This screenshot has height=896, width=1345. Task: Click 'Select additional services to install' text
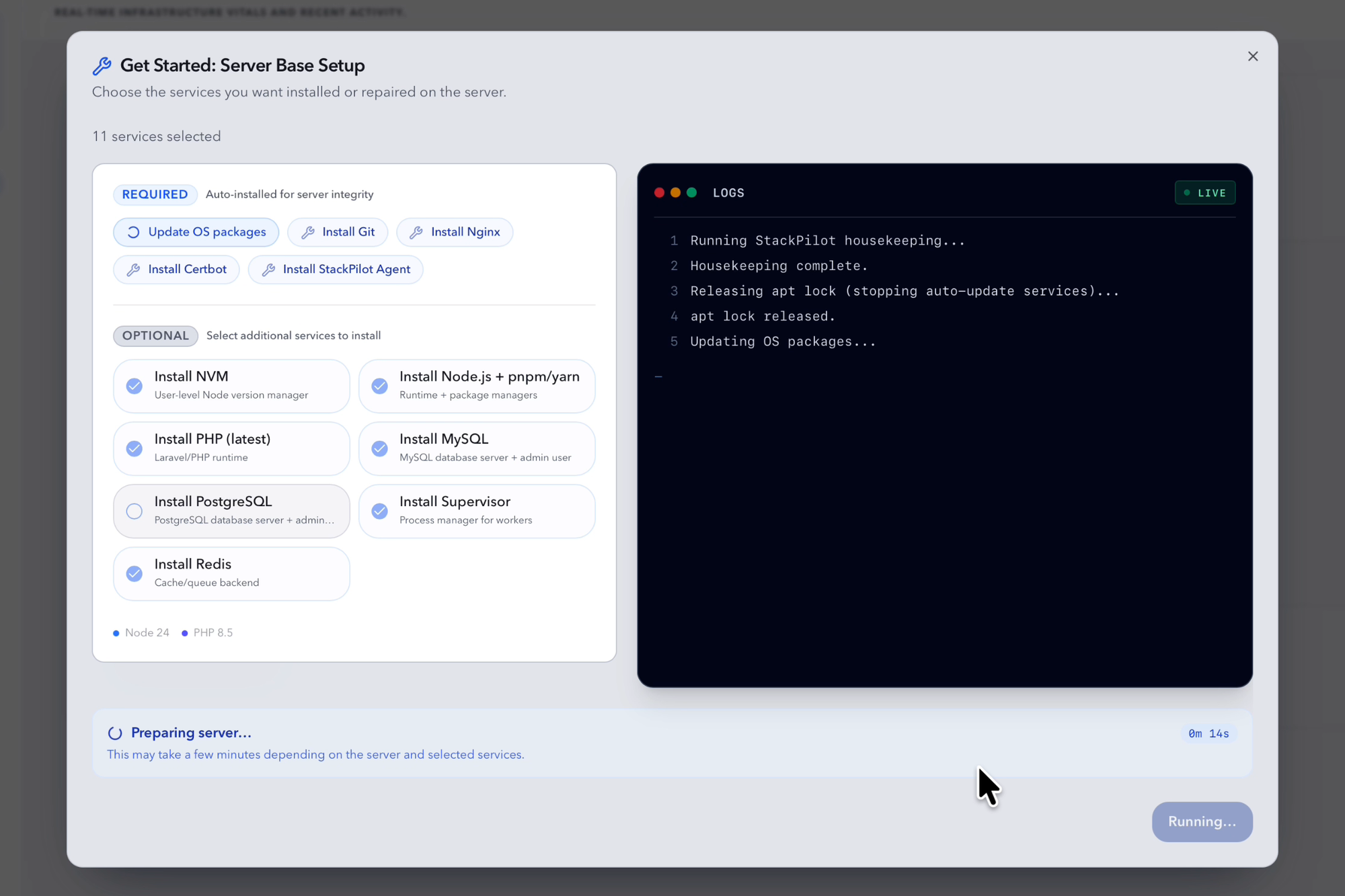pyautogui.click(x=293, y=335)
